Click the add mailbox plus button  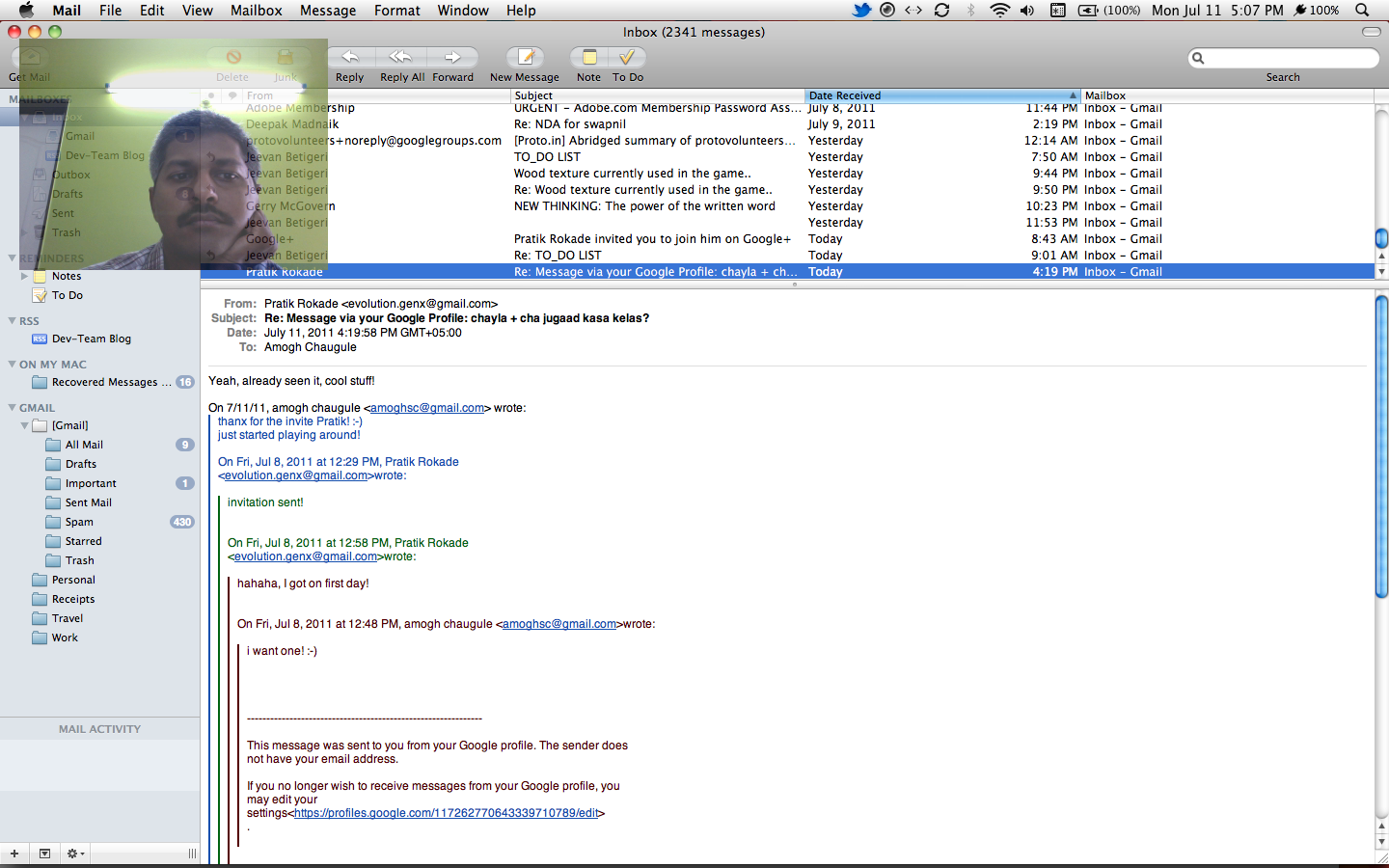pyautogui.click(x=14, y=854)
